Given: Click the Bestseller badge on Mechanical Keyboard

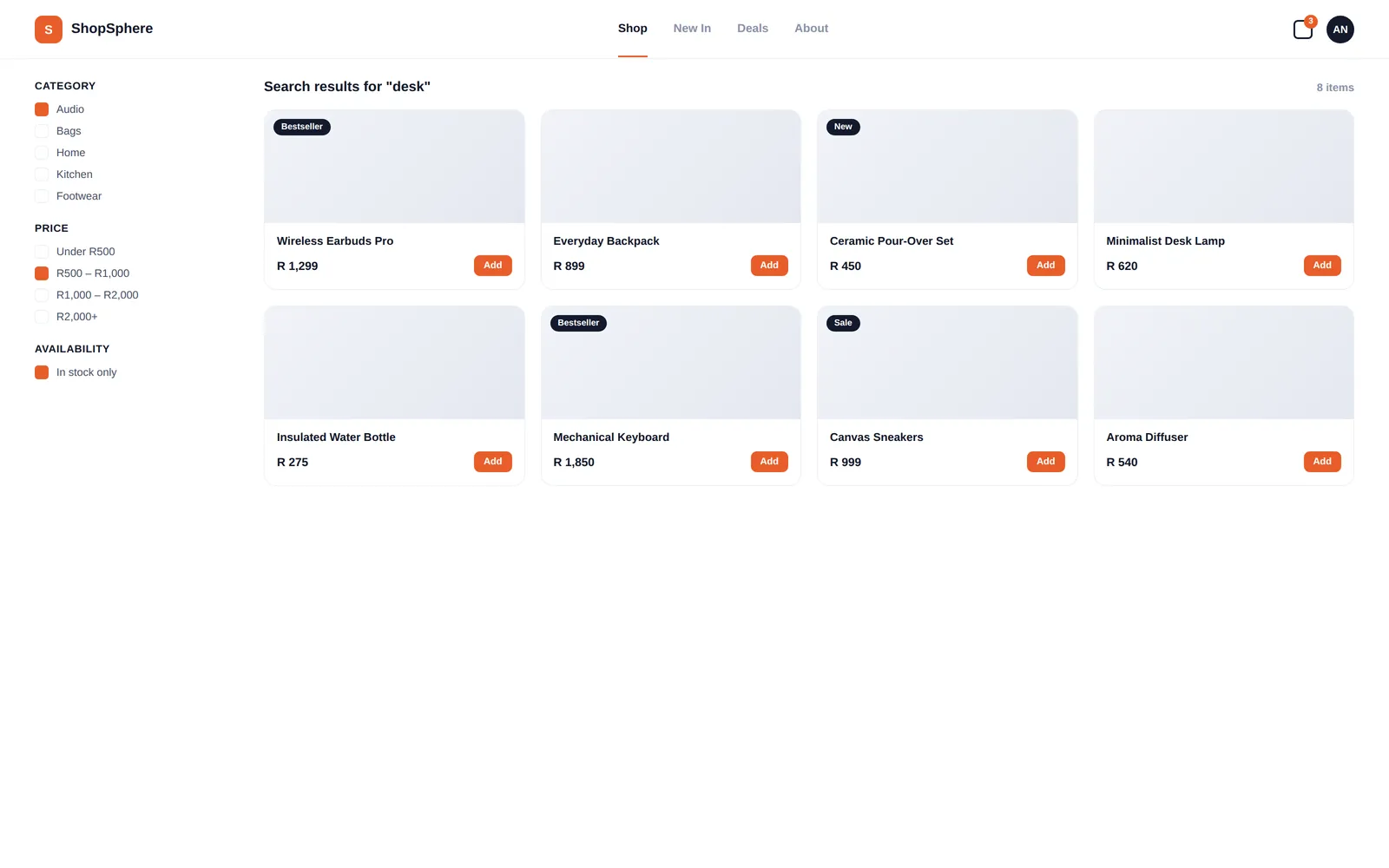Looking at the screenshot, I should pos(578,323).
